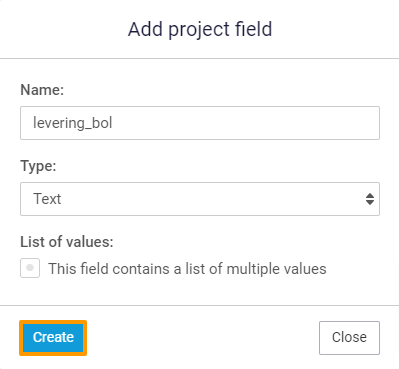Confirm new field with blue Create button
This screenshot has height=369, width=399.
53,338
